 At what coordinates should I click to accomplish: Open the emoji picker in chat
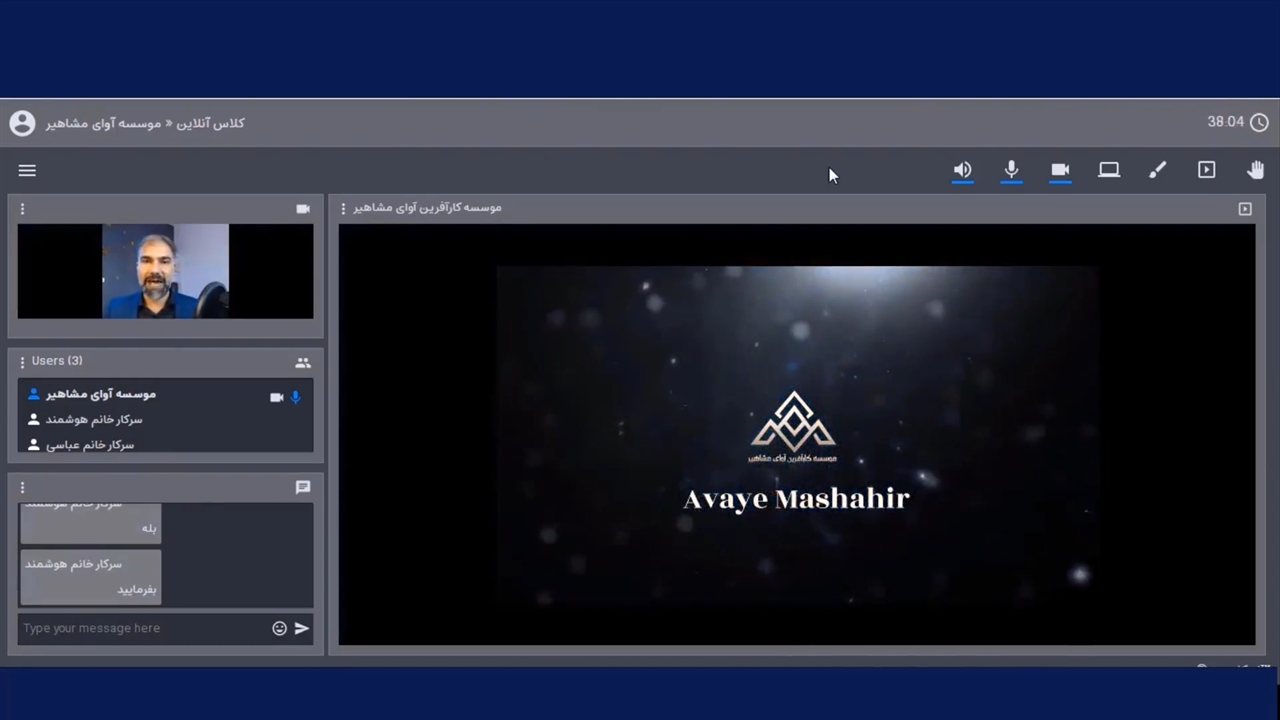click(x=279, y=628)
